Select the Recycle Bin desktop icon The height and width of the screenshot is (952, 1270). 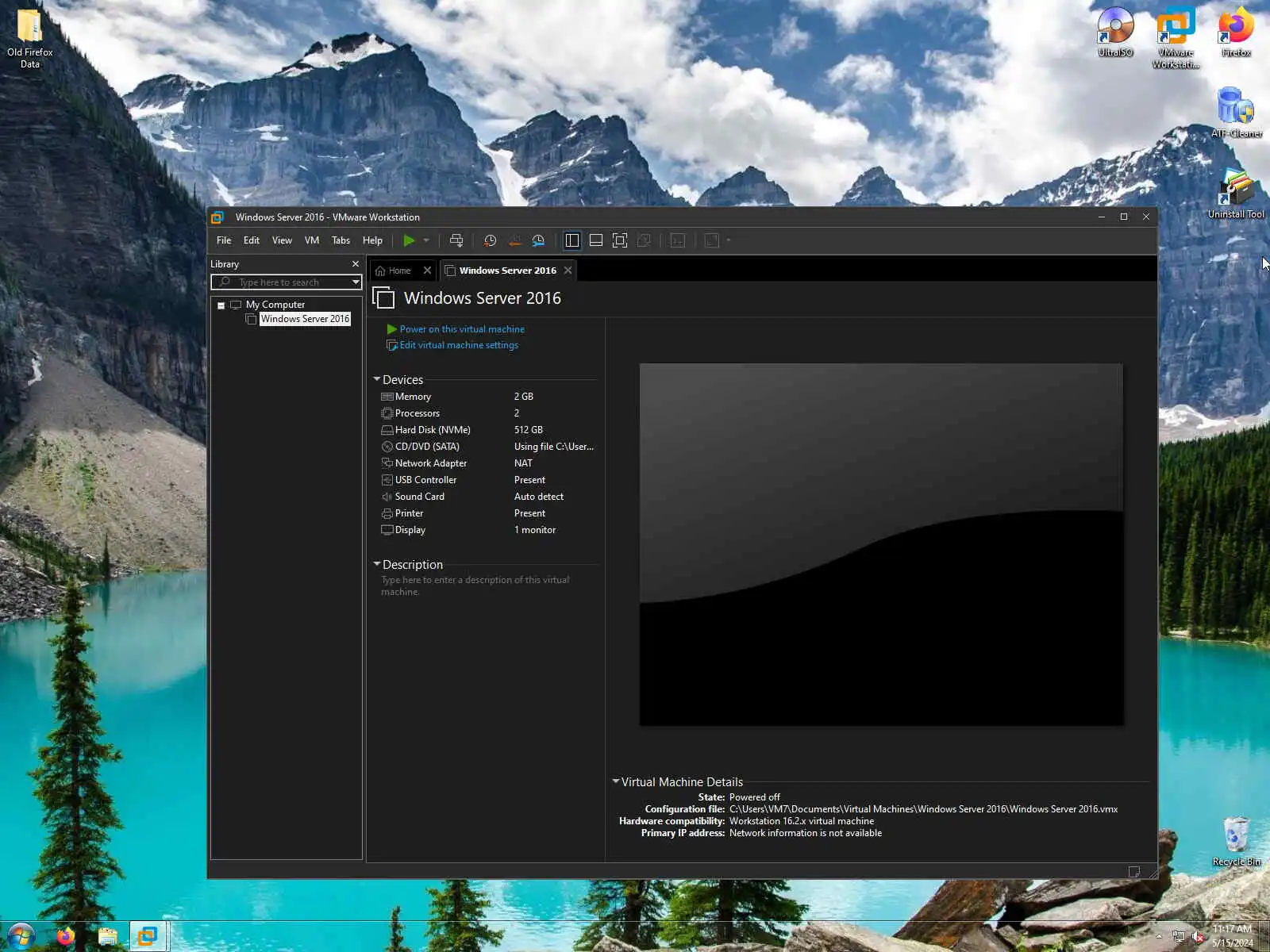[x=1236, y=841]
